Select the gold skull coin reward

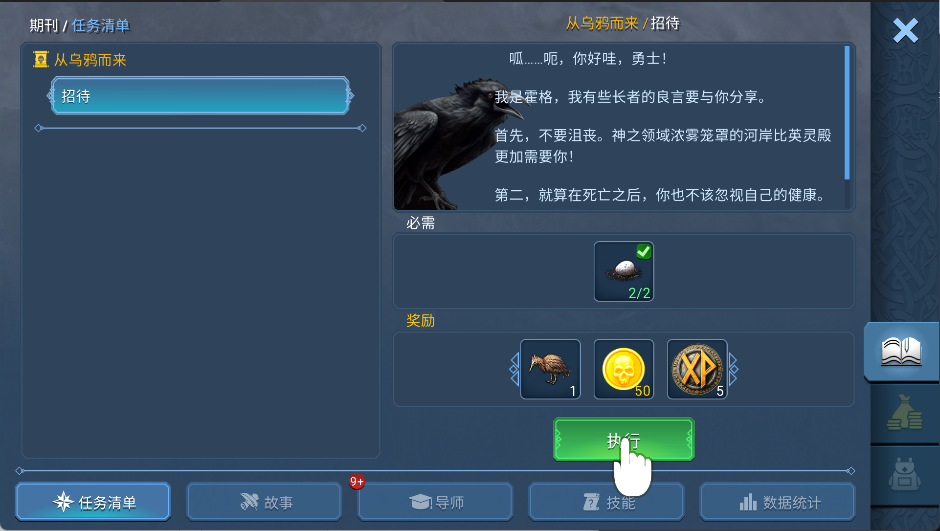[x=623, y=369]
